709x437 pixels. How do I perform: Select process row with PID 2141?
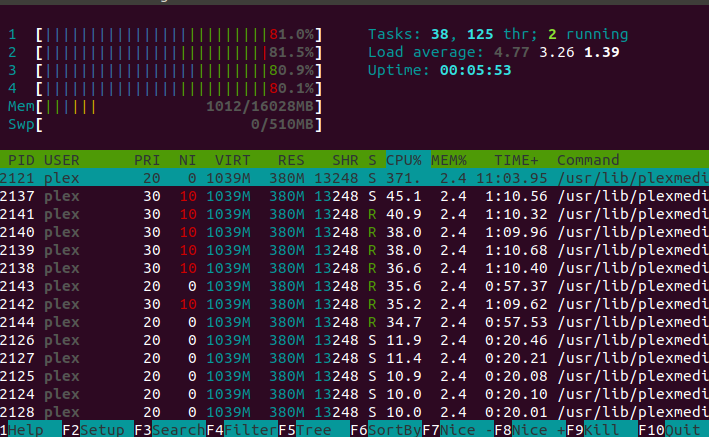pyautogui.click(x=354, y=214)
